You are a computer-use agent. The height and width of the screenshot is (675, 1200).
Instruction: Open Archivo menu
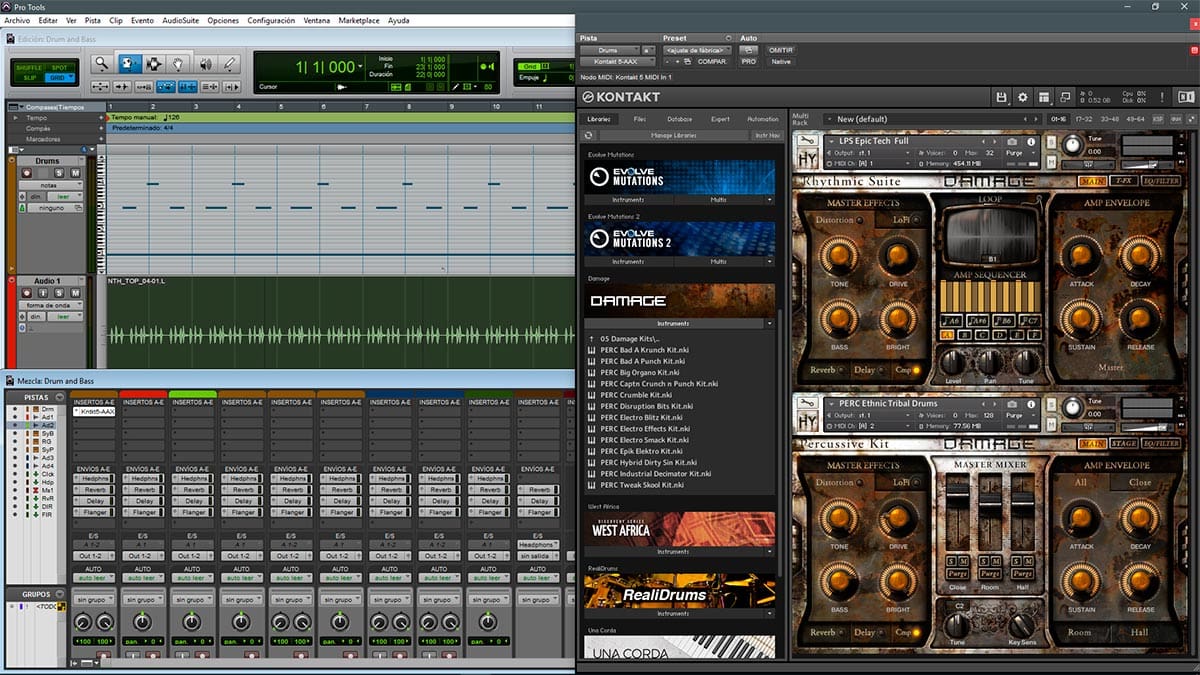coord(17,20)
